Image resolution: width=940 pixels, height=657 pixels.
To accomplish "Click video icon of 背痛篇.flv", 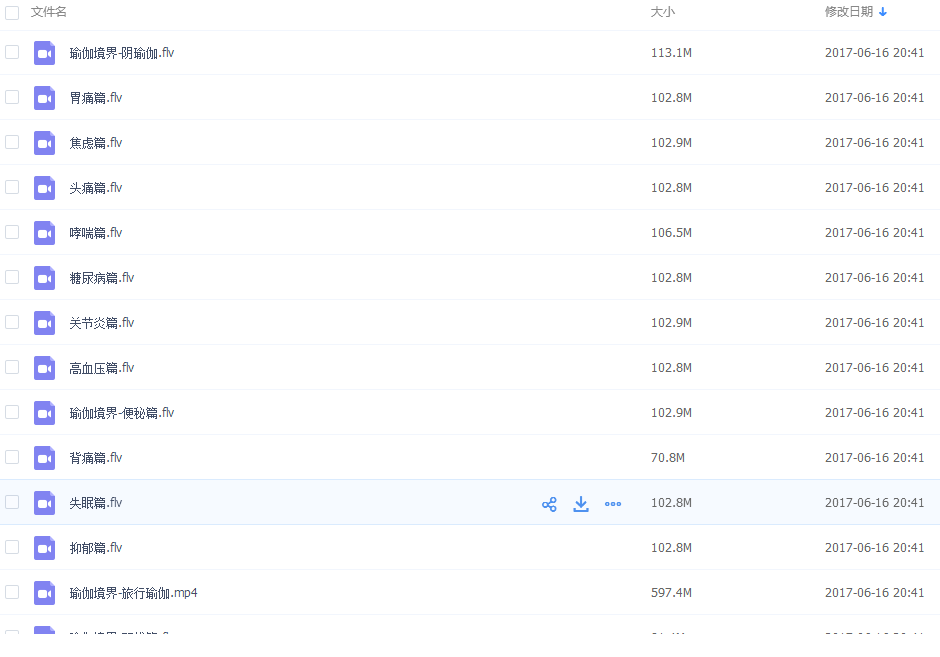I will [44, 457].
